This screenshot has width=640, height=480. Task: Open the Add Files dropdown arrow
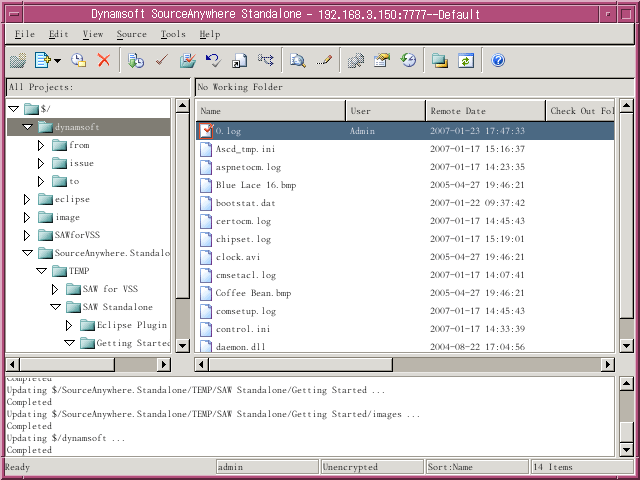click(x=58, y=61)
